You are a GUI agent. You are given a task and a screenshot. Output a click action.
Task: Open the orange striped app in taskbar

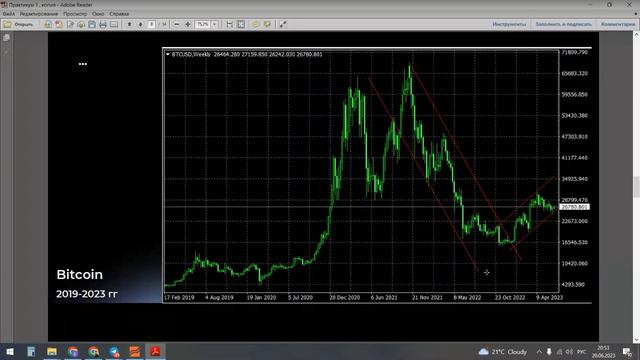tap(135, 351)
